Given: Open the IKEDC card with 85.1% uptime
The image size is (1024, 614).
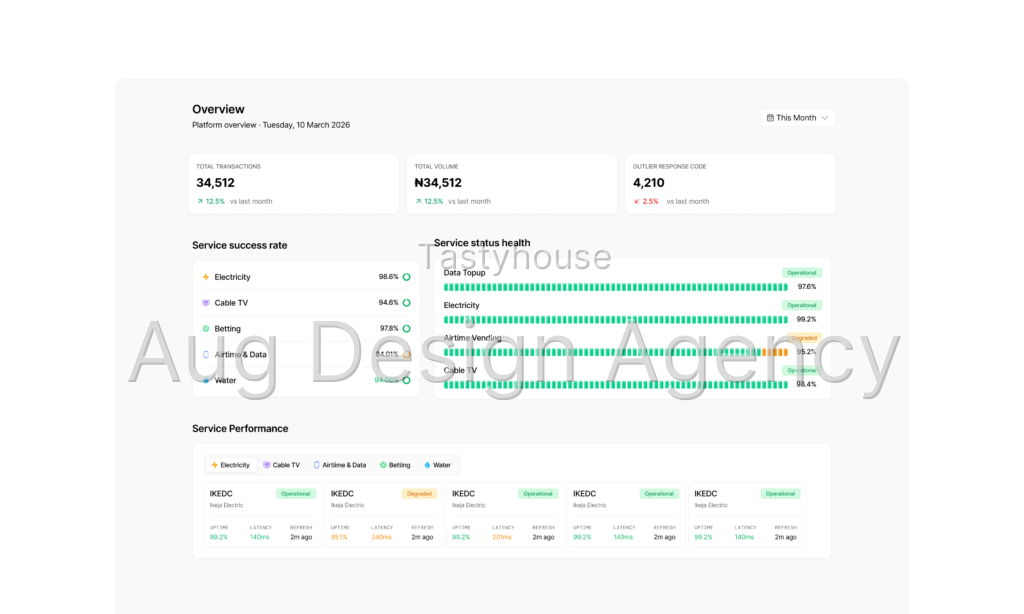Looking at the screenshot, I should (x=383, y=514).
